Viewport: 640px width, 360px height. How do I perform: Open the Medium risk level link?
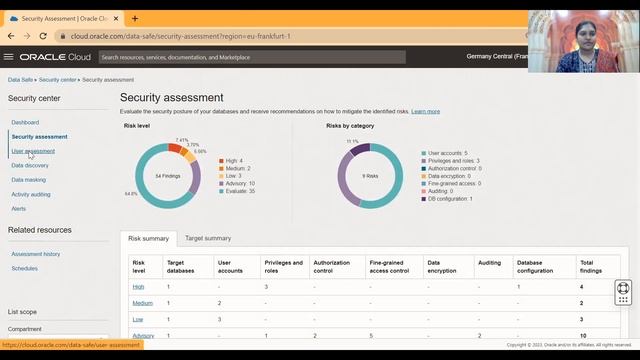(x=142, y=303)
